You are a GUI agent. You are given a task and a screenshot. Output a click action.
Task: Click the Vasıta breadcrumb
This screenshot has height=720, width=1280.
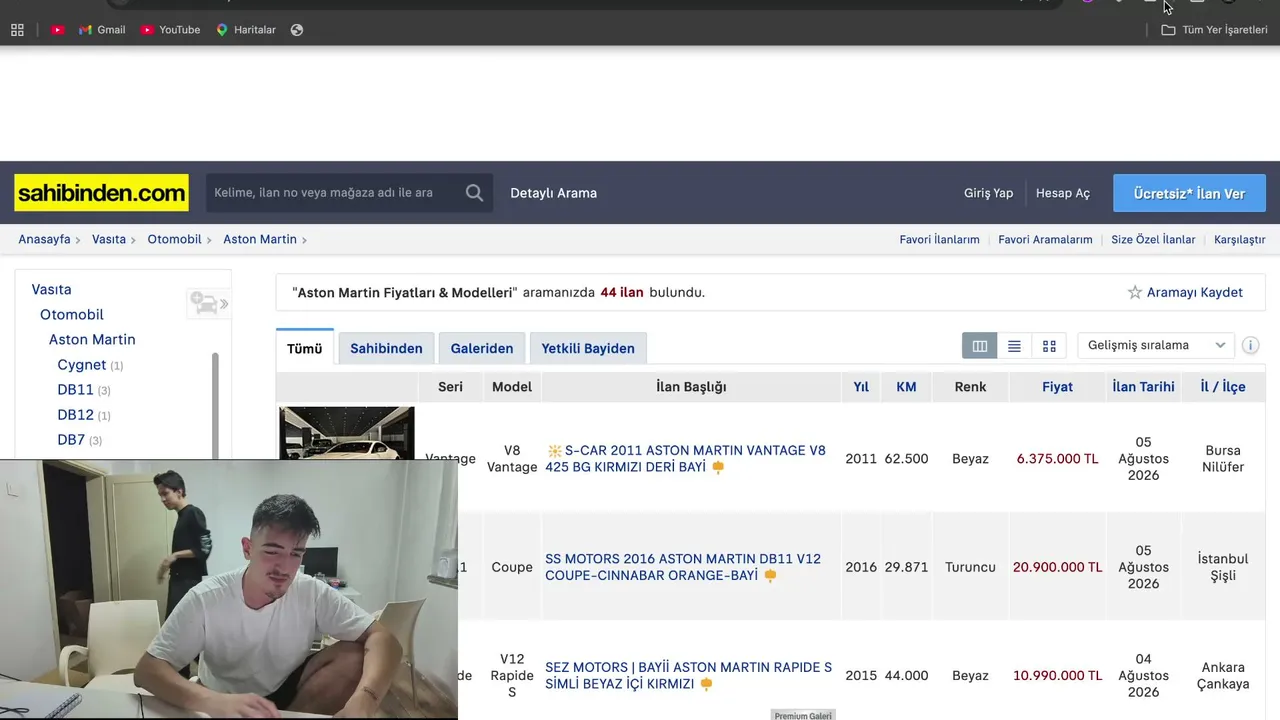(x=109, y=240)
